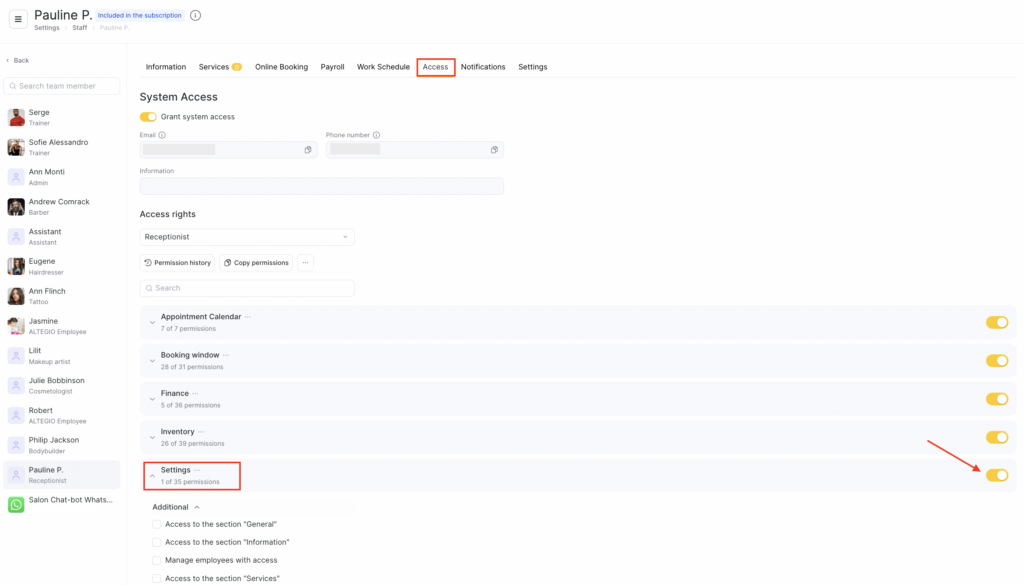Open the Receptionist role dropdown
Image resolution: width=1024 pixels, height=585 pixels.
click(x=247, y=237)
